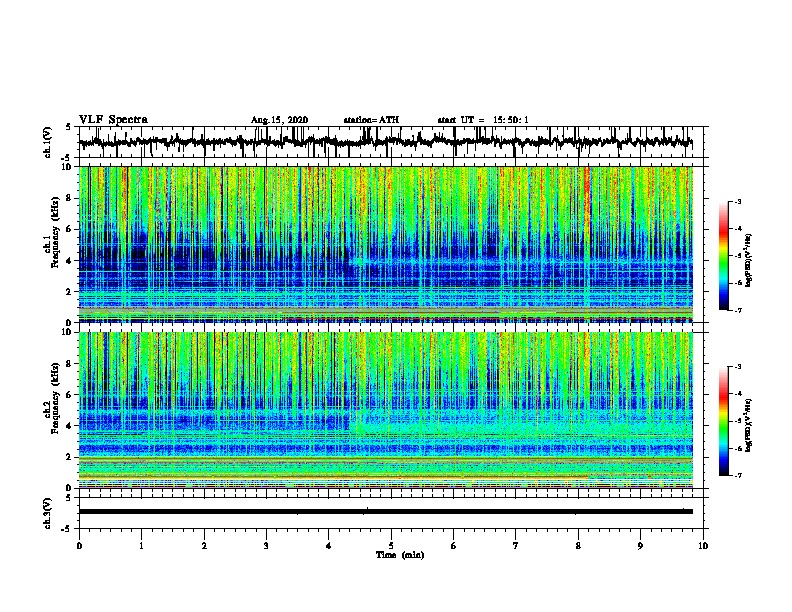
Task: Click the "4" frequency tick of ch.2 spectrogram
Action: click(69, 426)
